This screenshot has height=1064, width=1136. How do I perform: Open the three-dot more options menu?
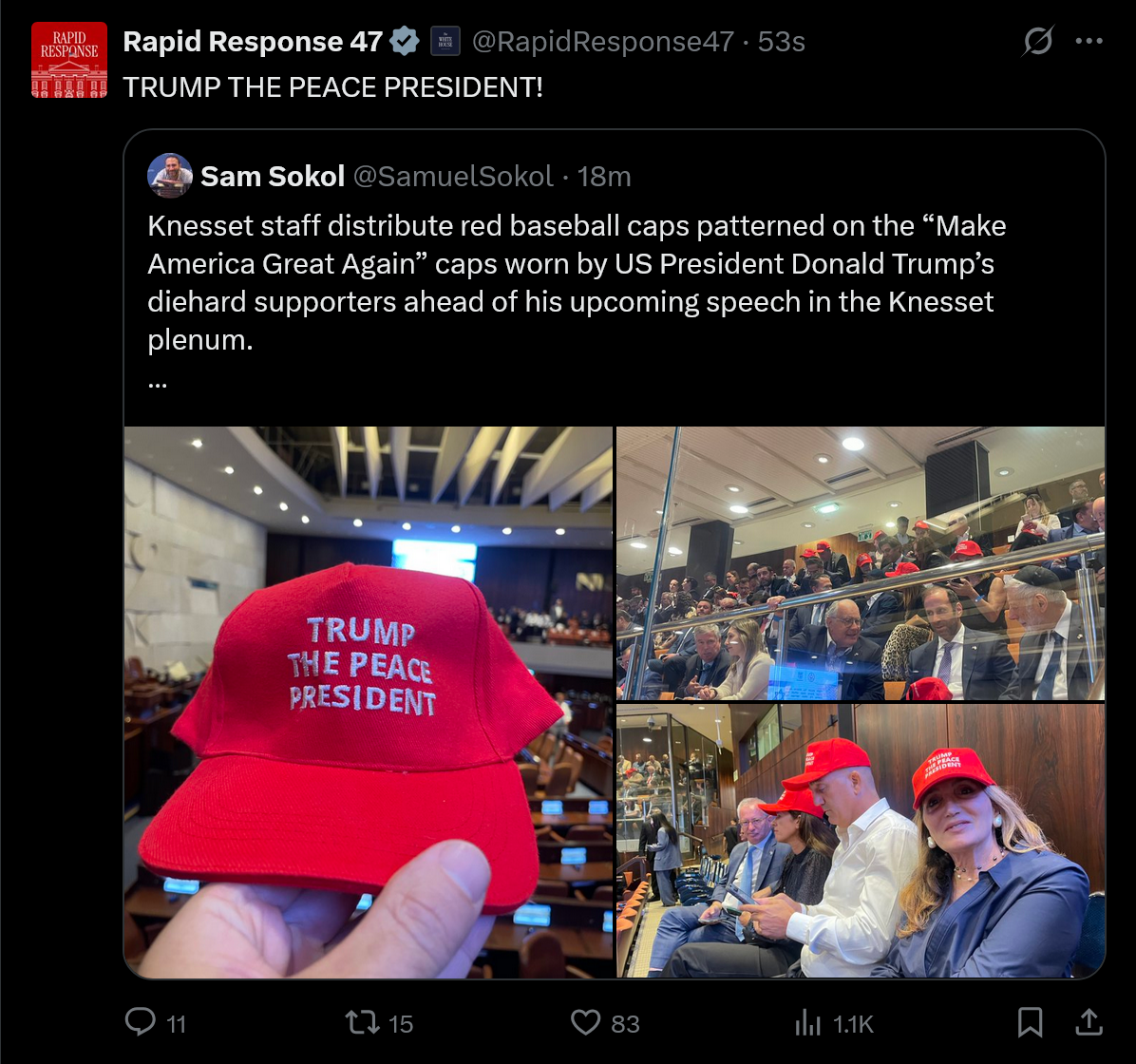(1089, 41)
